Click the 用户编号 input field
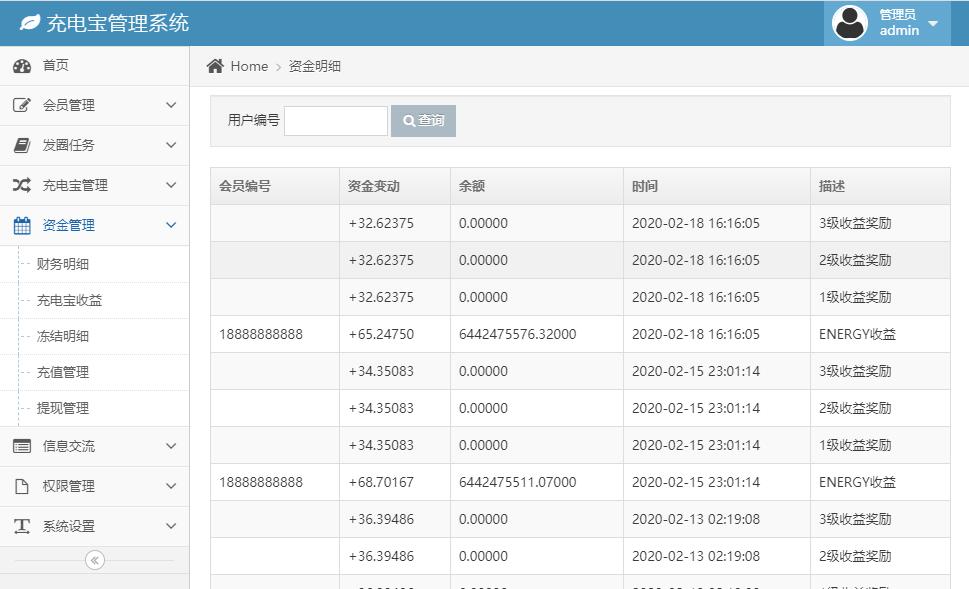 click(x=336, y=121)
